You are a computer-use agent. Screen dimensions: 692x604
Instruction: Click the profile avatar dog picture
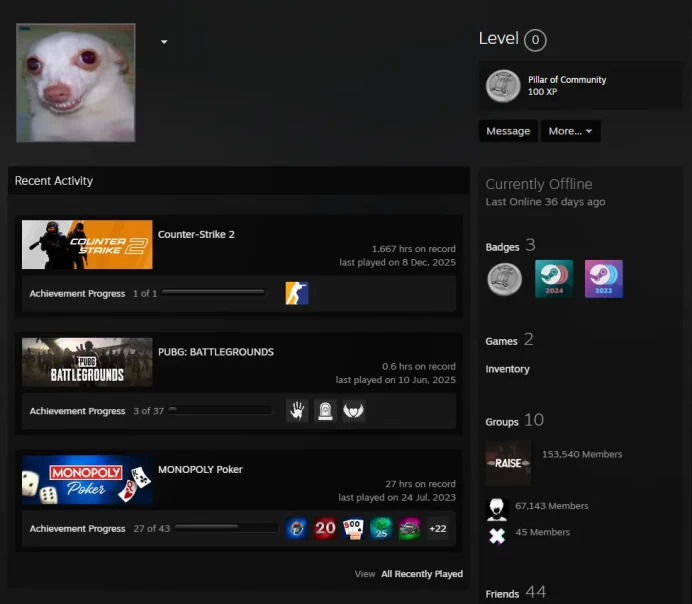pyautogui.click(x=76, y=83)
